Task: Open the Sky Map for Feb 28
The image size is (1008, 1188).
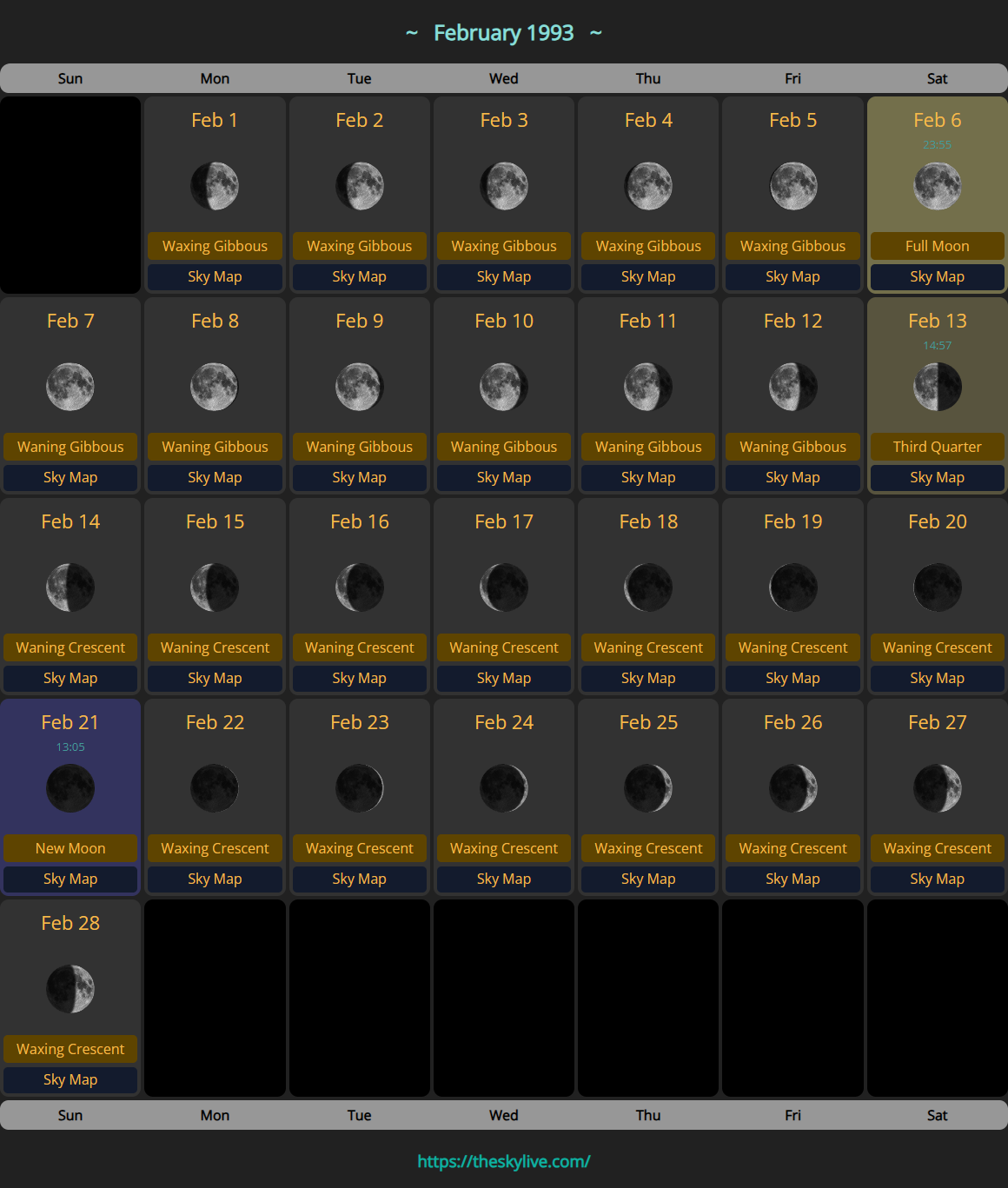Action: 70,1079
